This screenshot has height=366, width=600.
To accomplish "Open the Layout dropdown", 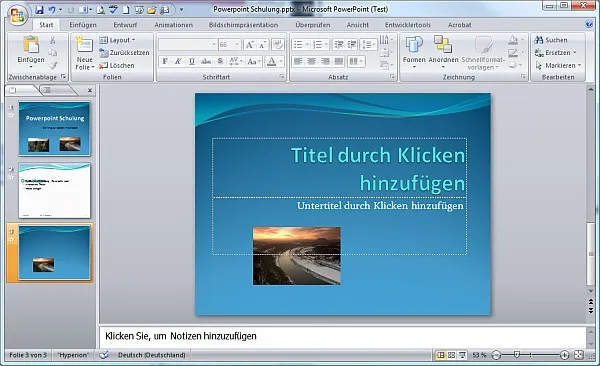I will click(117, 40).
